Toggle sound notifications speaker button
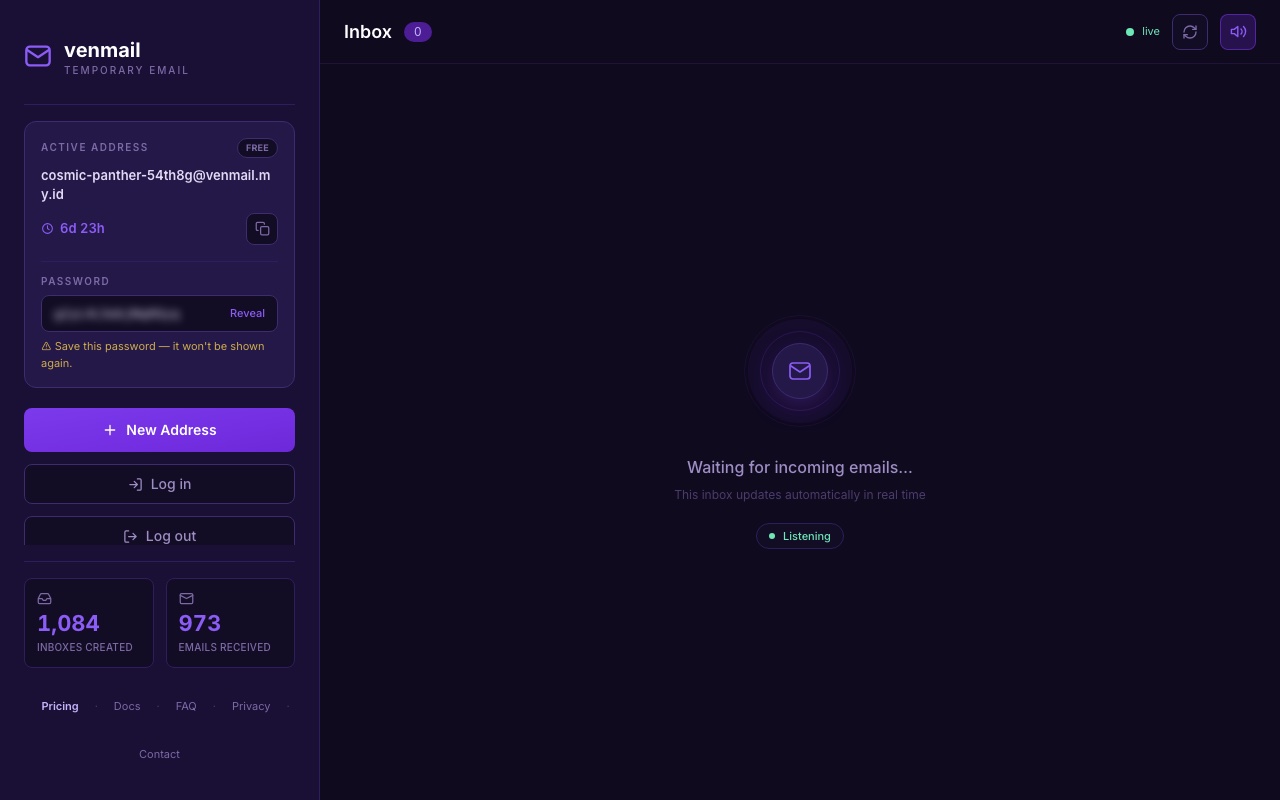Screen dimensions: 1280x800 [1238, 32]
